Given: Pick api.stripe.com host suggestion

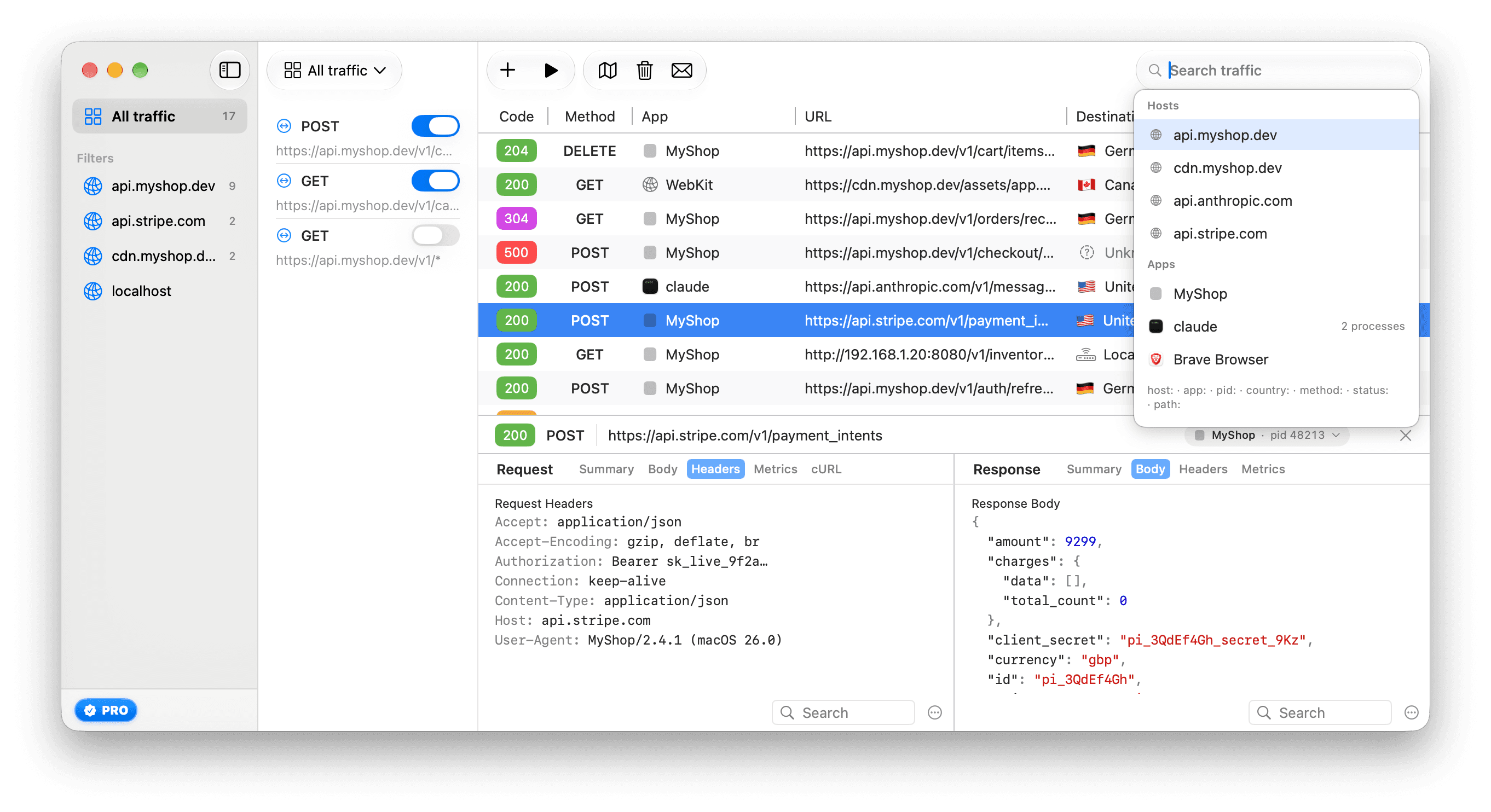Looking at the screenshot, I should 1276,234.
